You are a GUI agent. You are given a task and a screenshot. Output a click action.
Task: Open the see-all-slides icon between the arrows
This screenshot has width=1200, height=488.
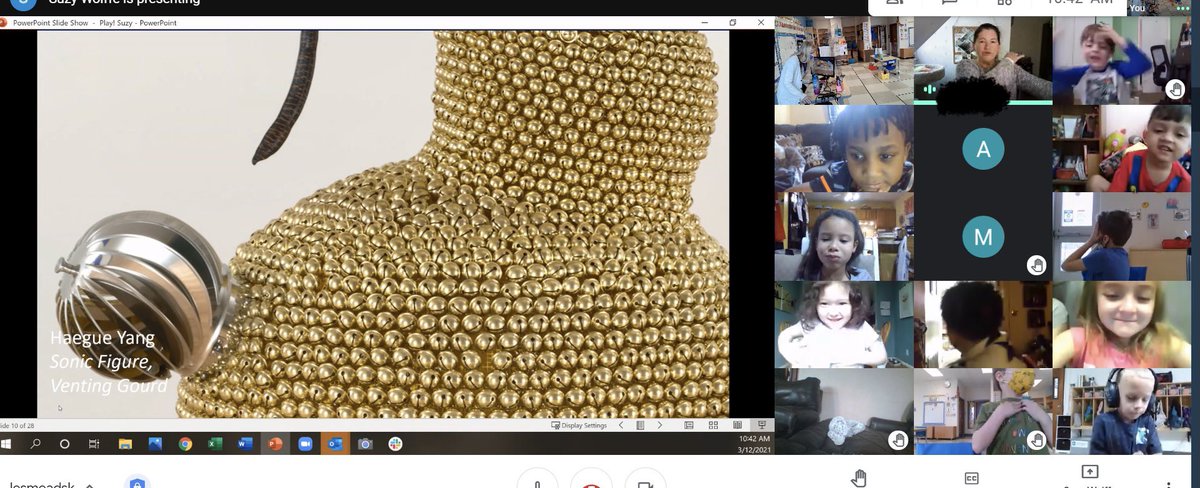[640, 425]
